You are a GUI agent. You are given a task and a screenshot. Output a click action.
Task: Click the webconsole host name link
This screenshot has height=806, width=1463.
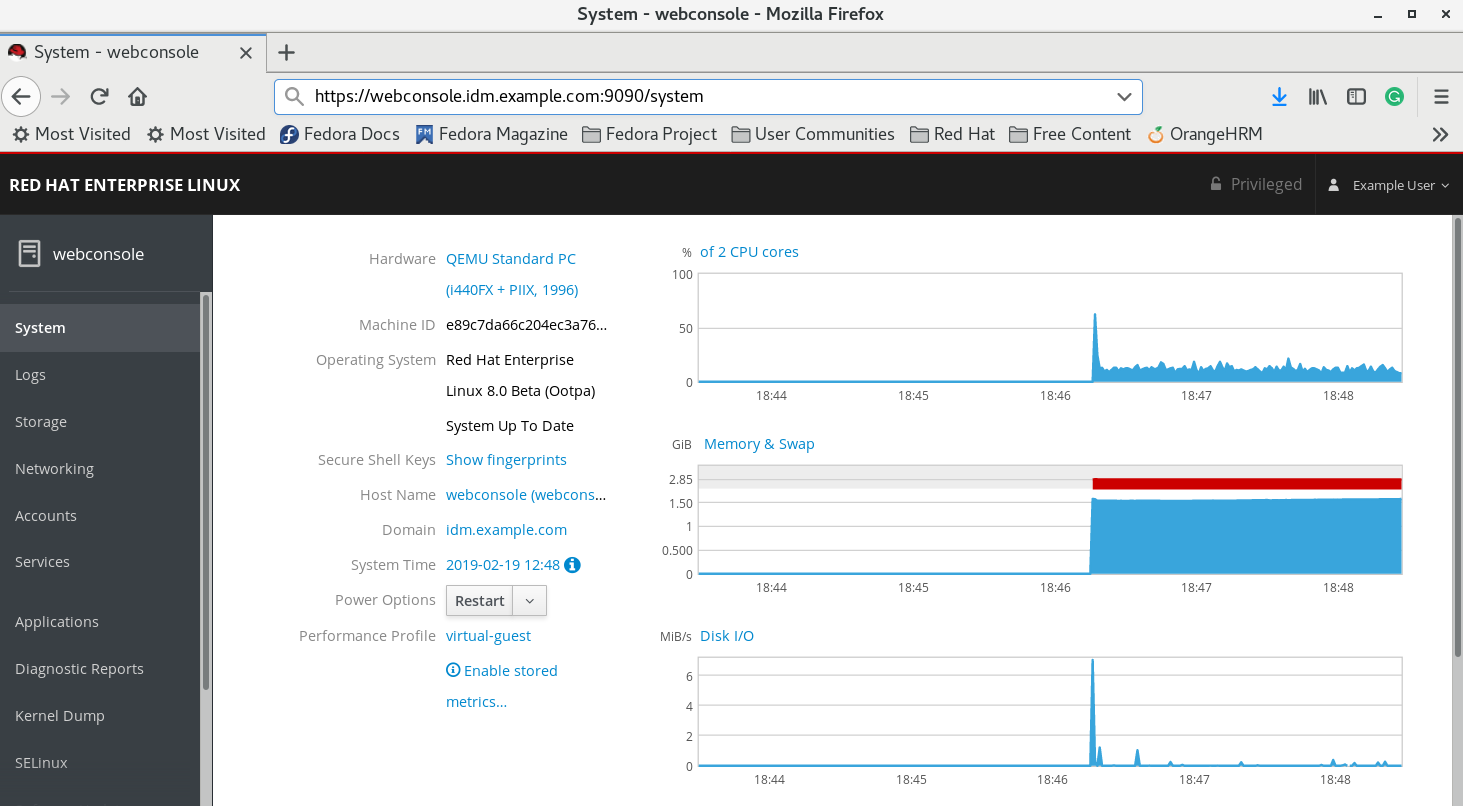tap(526, 495)
